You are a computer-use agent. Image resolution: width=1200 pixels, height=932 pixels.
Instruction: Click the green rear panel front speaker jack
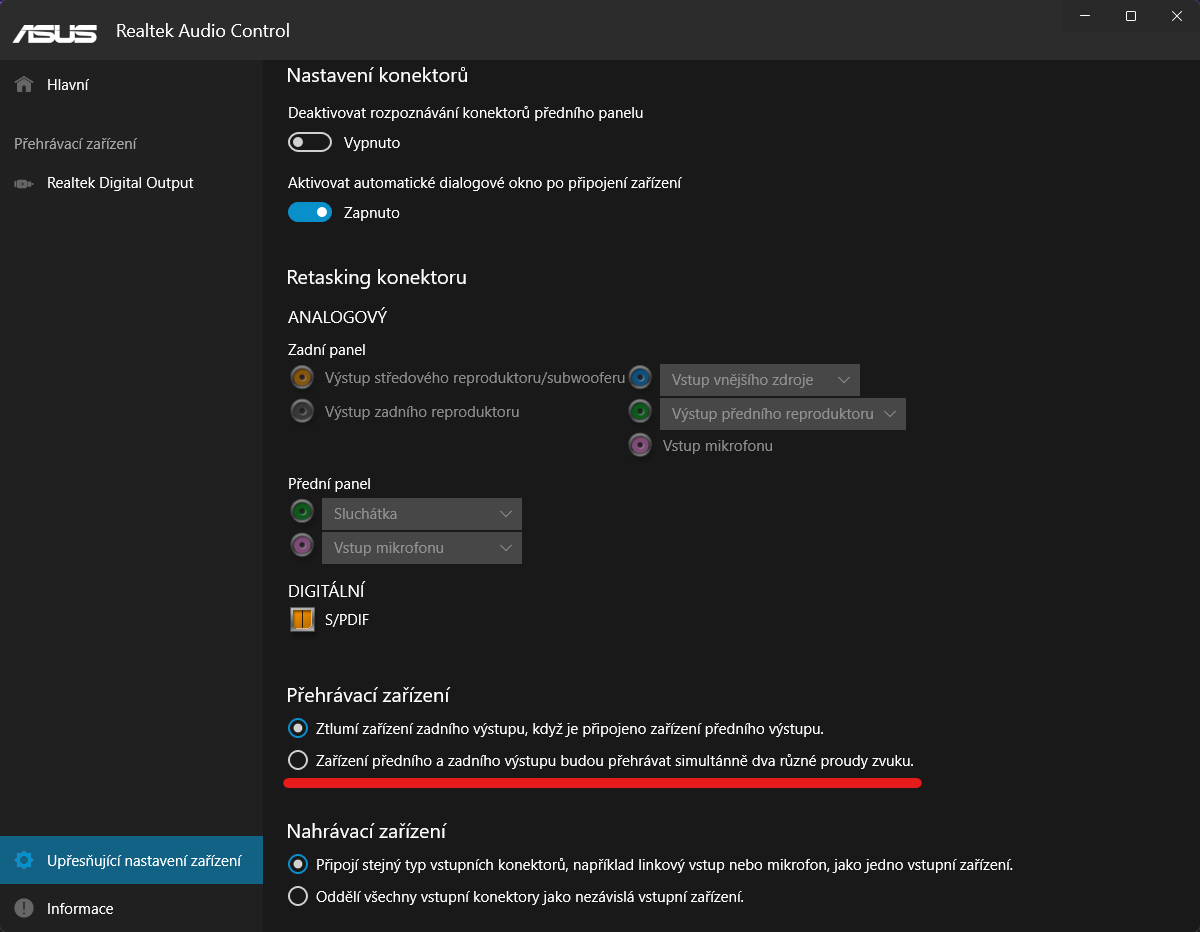pos(640,412)
